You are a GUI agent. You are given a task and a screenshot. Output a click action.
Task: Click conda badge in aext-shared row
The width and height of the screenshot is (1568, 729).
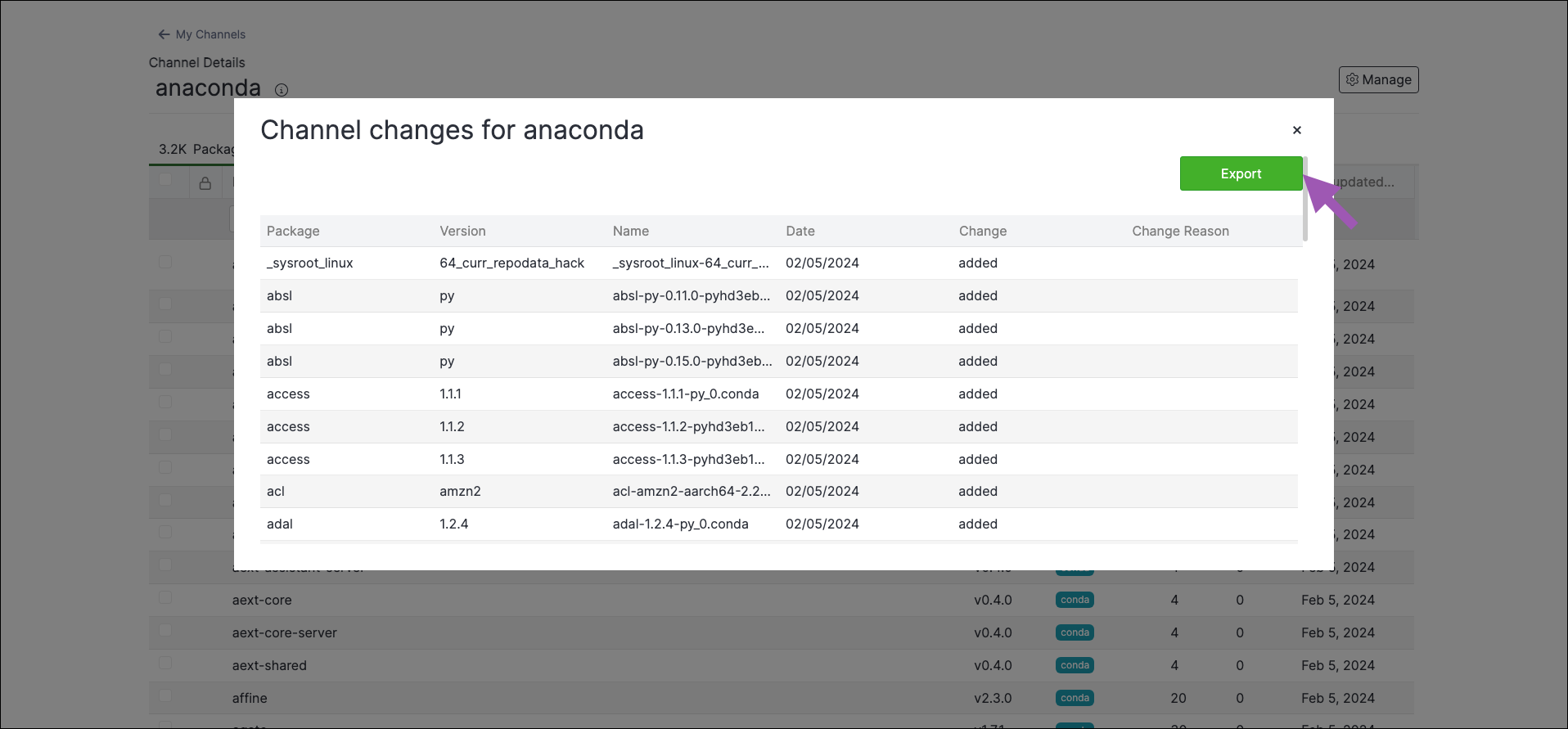click(1075, 665)
